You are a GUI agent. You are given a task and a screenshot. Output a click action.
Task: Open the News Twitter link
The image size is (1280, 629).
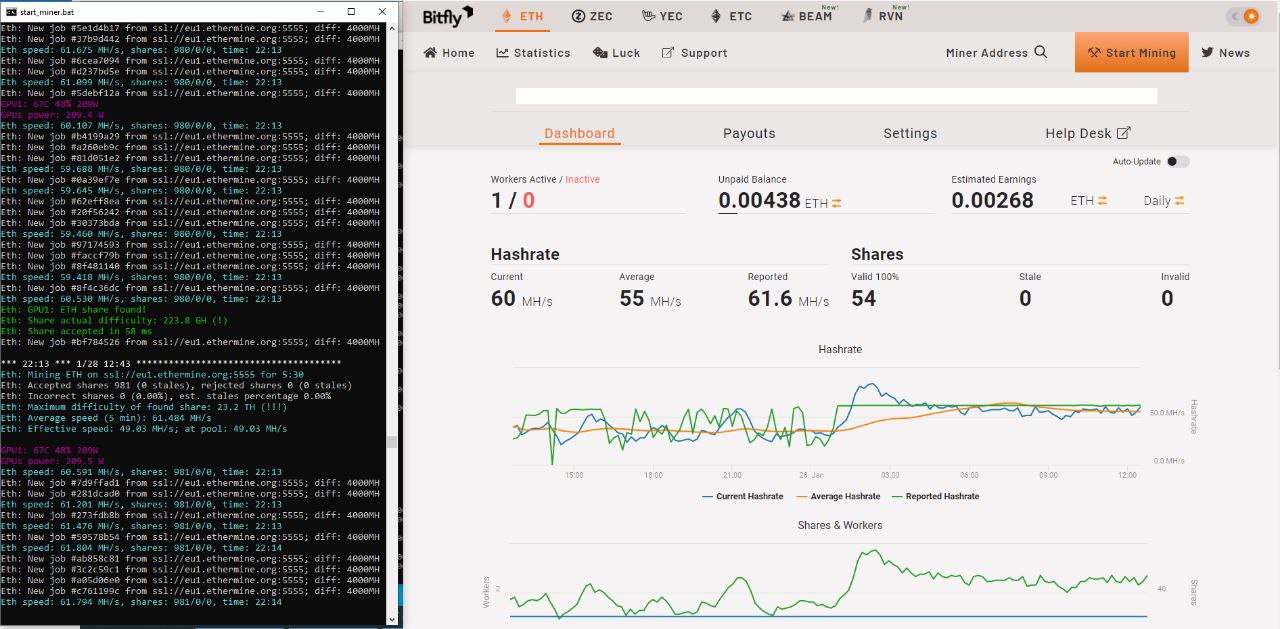pos(1226,53)
